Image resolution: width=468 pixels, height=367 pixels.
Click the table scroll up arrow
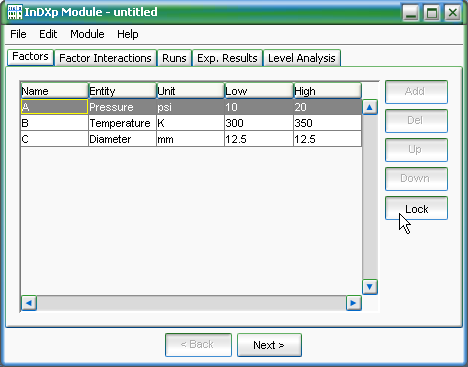[370, 107]
